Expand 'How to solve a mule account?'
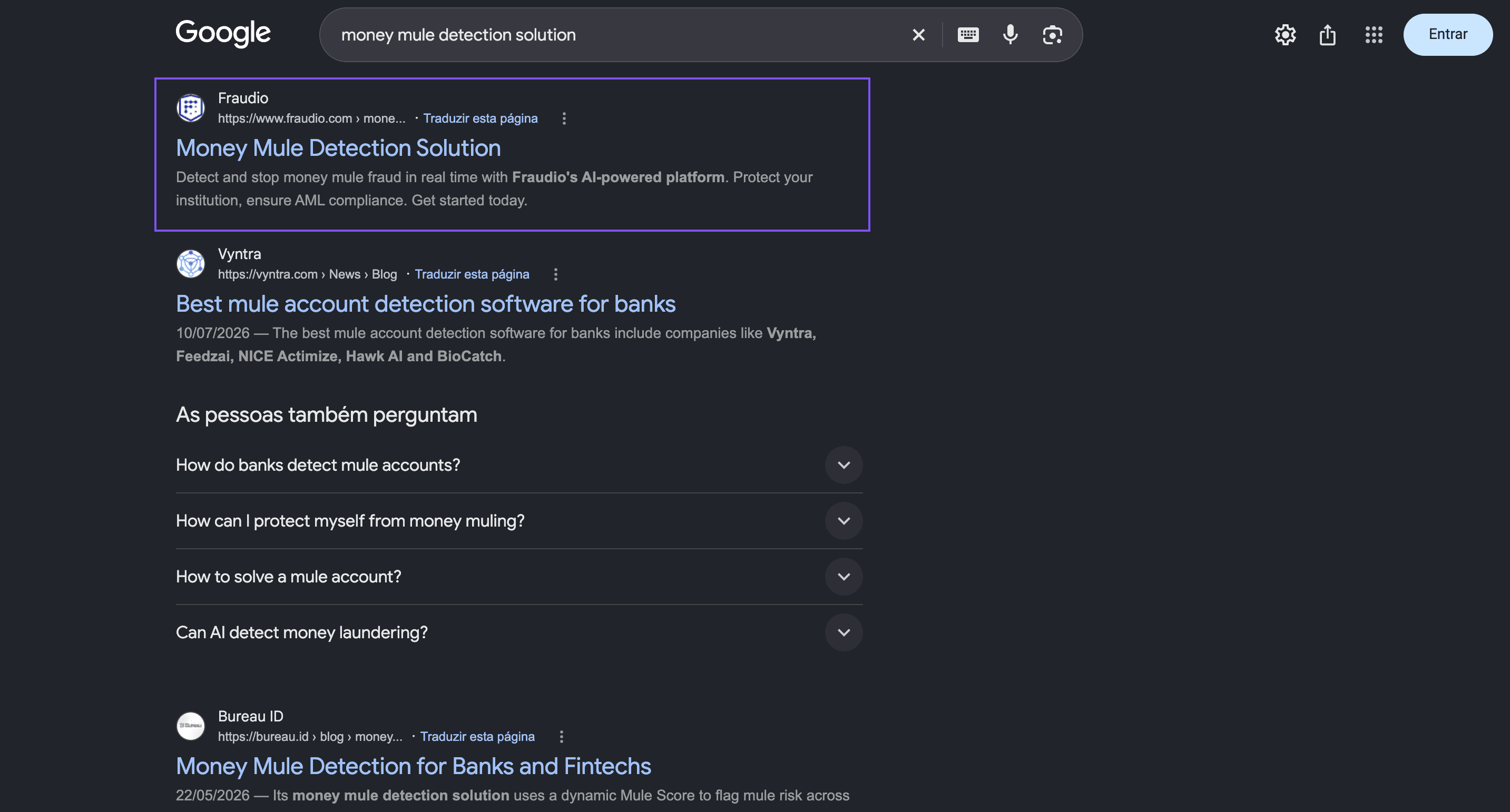 (519, 577)
